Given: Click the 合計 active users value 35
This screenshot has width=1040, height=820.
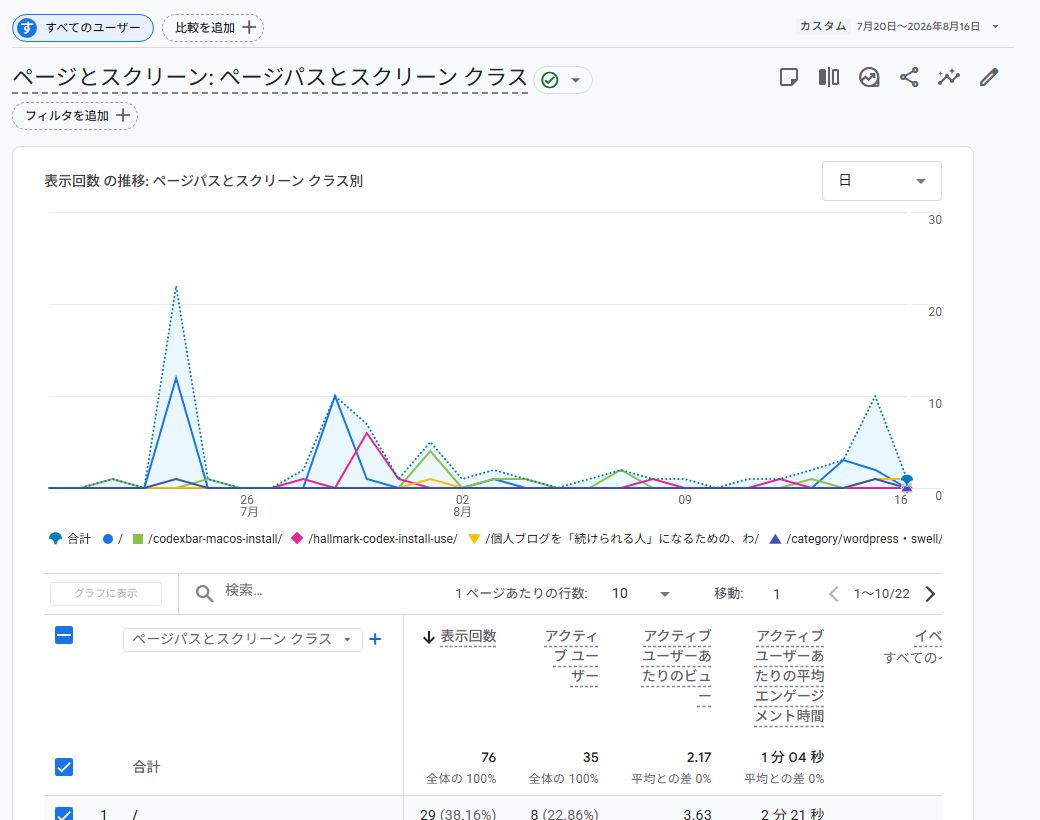Looking at the screenshot, I should coord(591,758).
